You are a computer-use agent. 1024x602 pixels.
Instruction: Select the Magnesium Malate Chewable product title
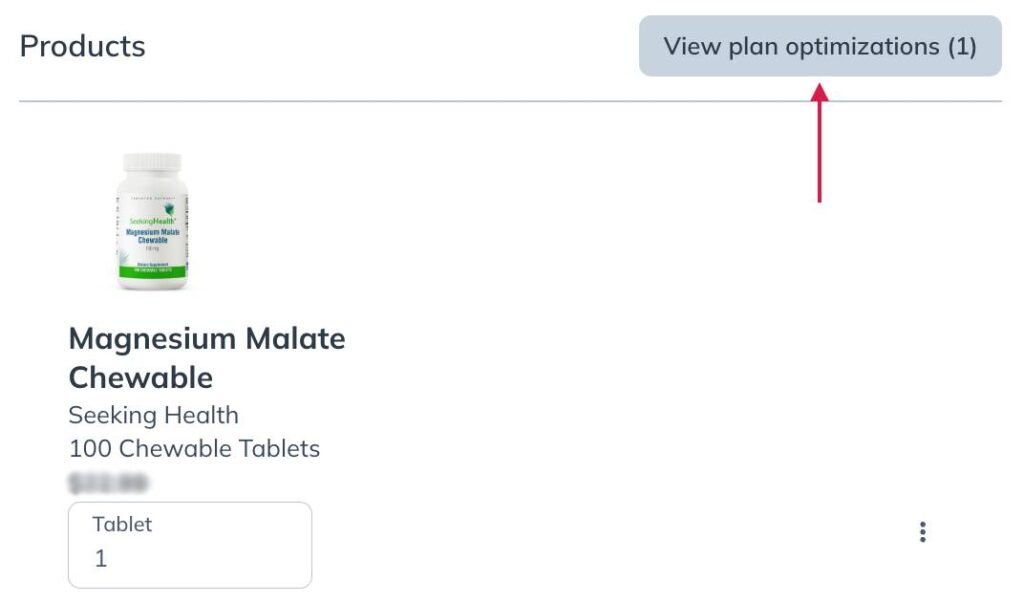click(x=207, y=358)
